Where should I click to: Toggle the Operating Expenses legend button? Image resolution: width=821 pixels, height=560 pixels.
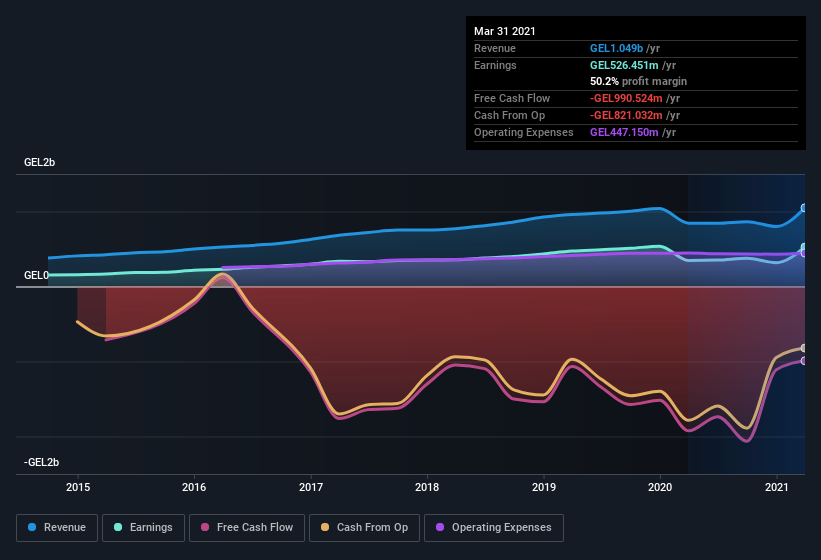[493, 527]
